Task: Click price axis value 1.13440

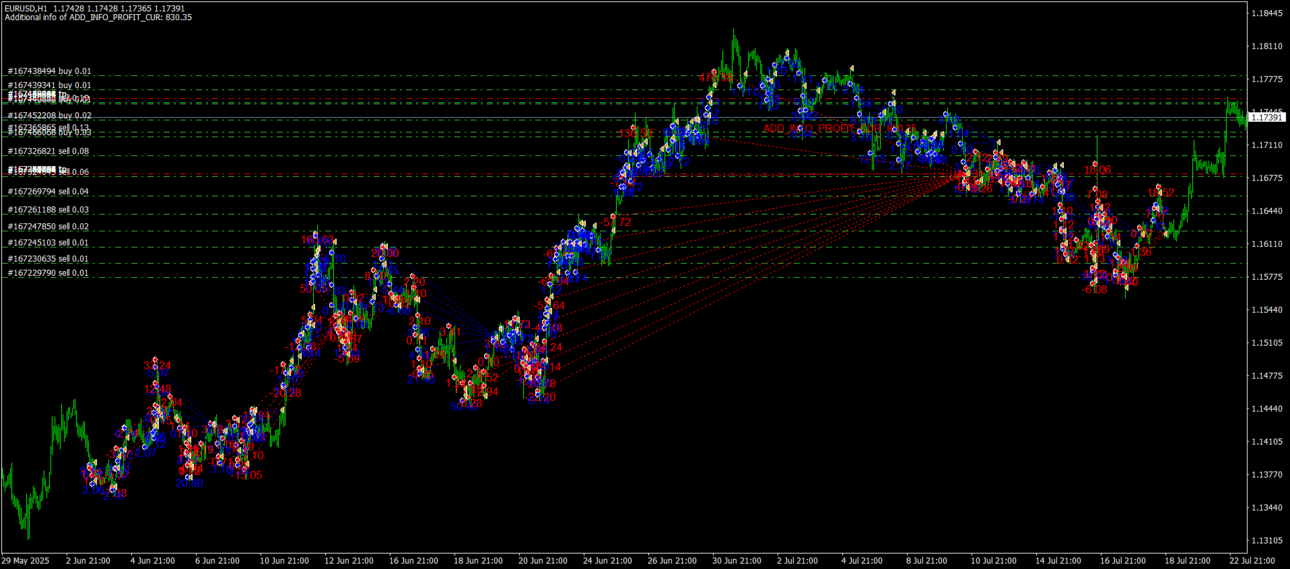Action: coord(1268,508)
